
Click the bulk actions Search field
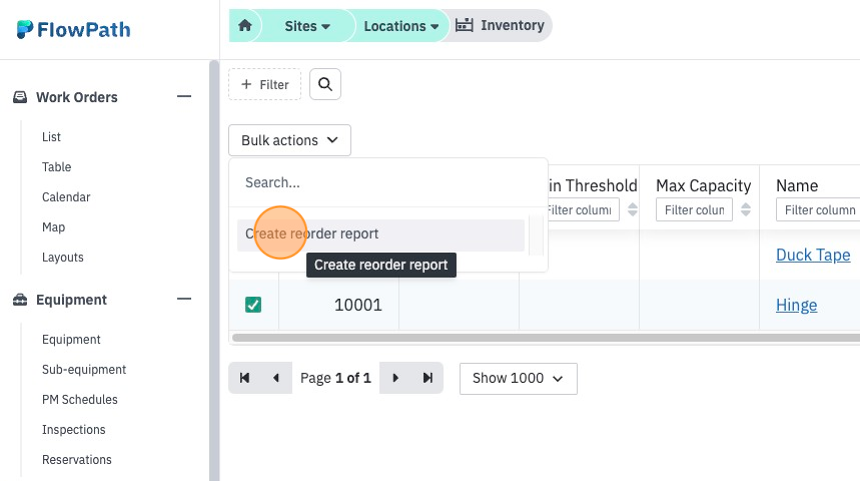[388, 183]
